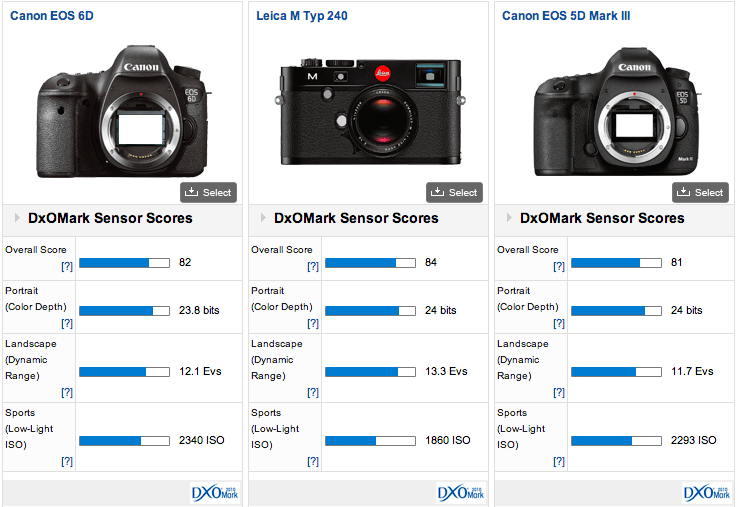Collapse Canon EOS 6D DxOMark Sensor Scores arrow
The image size is (738, 507).
tap(18, 218)
